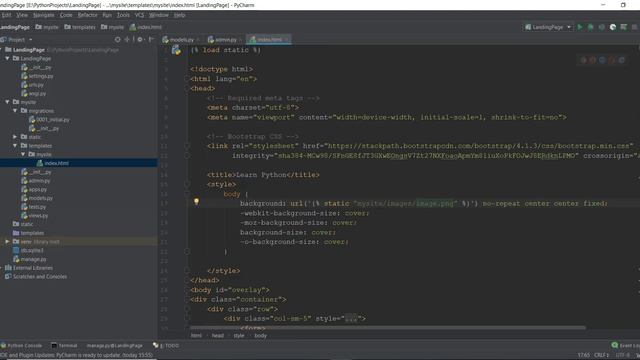Open the manage.py@LandingPage tool window
The height and width of the screenshot is (360, 640).
coord(114,345)
